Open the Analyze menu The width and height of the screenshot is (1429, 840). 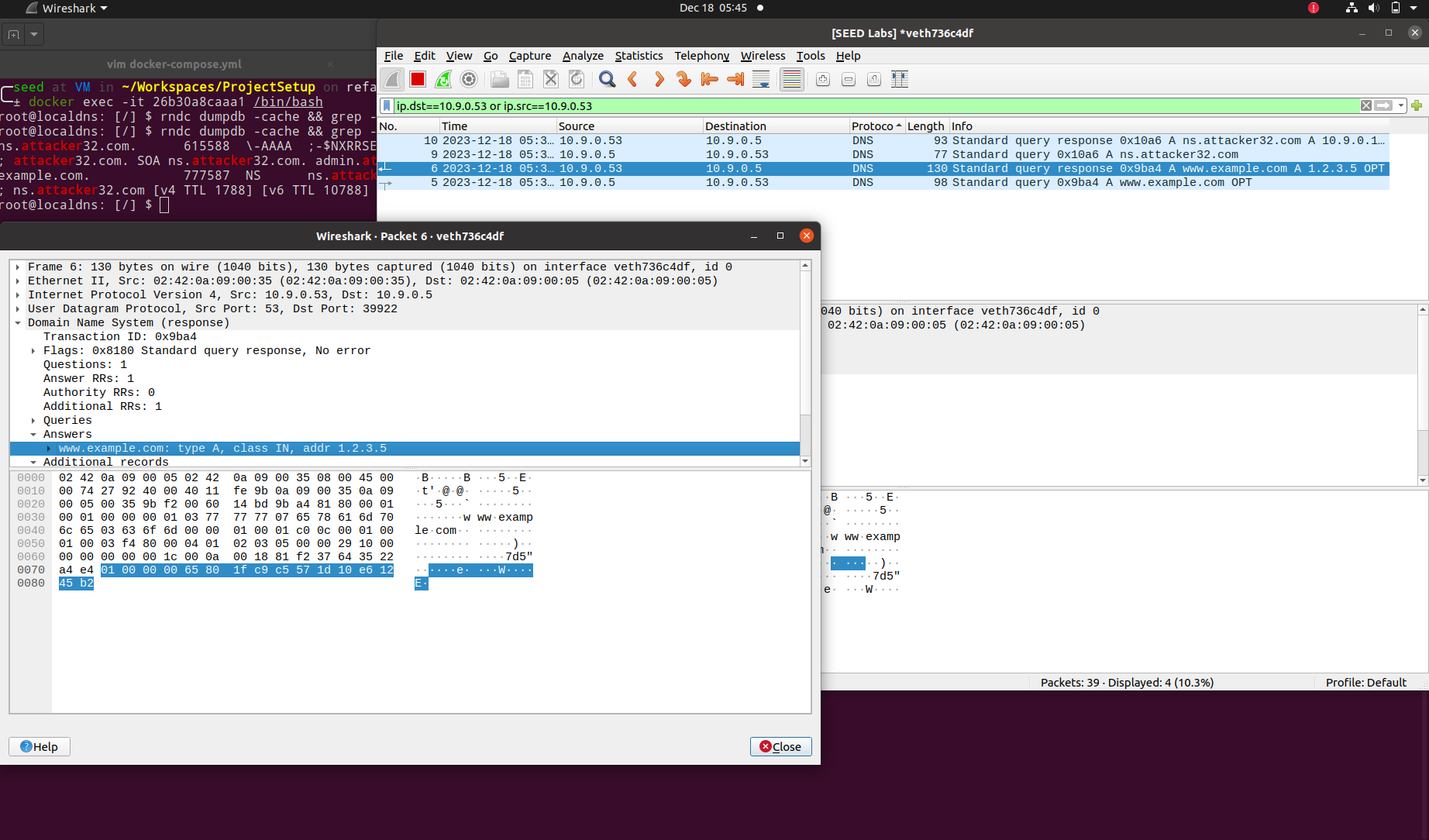click(583, 56)
